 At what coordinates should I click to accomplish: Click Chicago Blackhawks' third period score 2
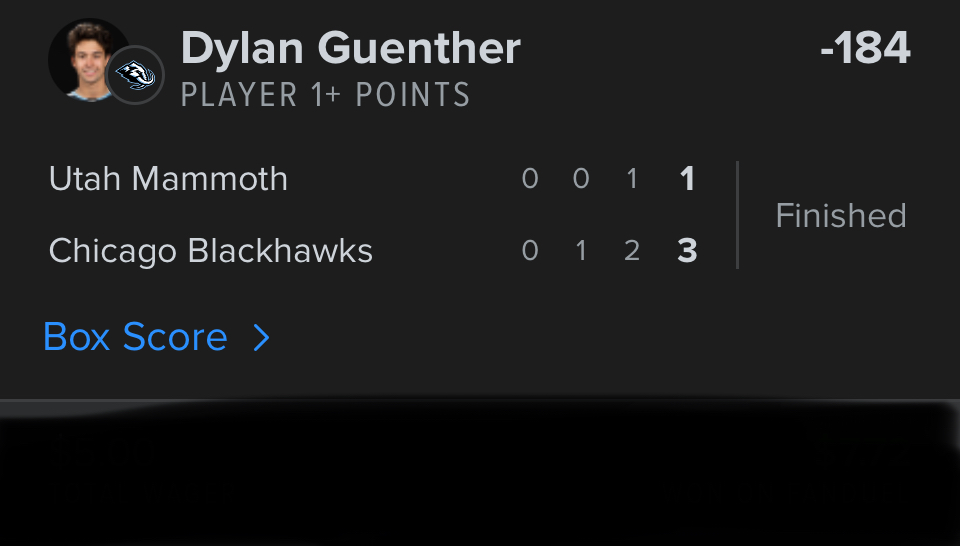pyautogui.click(x=631, y=250)
